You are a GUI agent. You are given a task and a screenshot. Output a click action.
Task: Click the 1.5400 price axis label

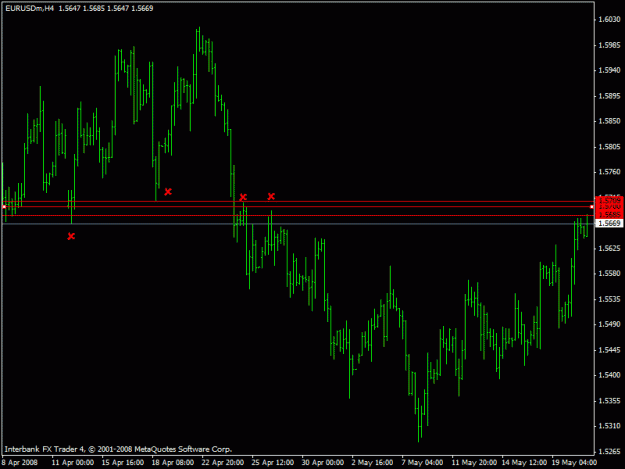pyautogui.click(x=609, y=375)
